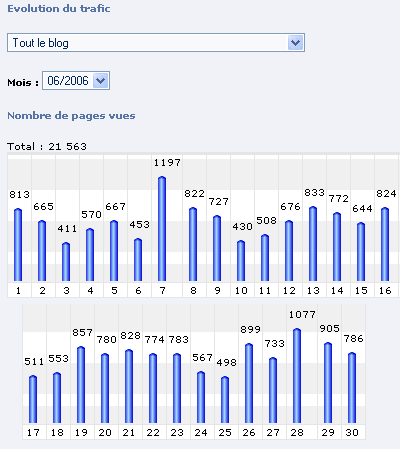The height and width of the screenshot is (449, 400).
Task: Click the day 25 bar valued 498
Action: pyautogui.click(x=225, y=400)
